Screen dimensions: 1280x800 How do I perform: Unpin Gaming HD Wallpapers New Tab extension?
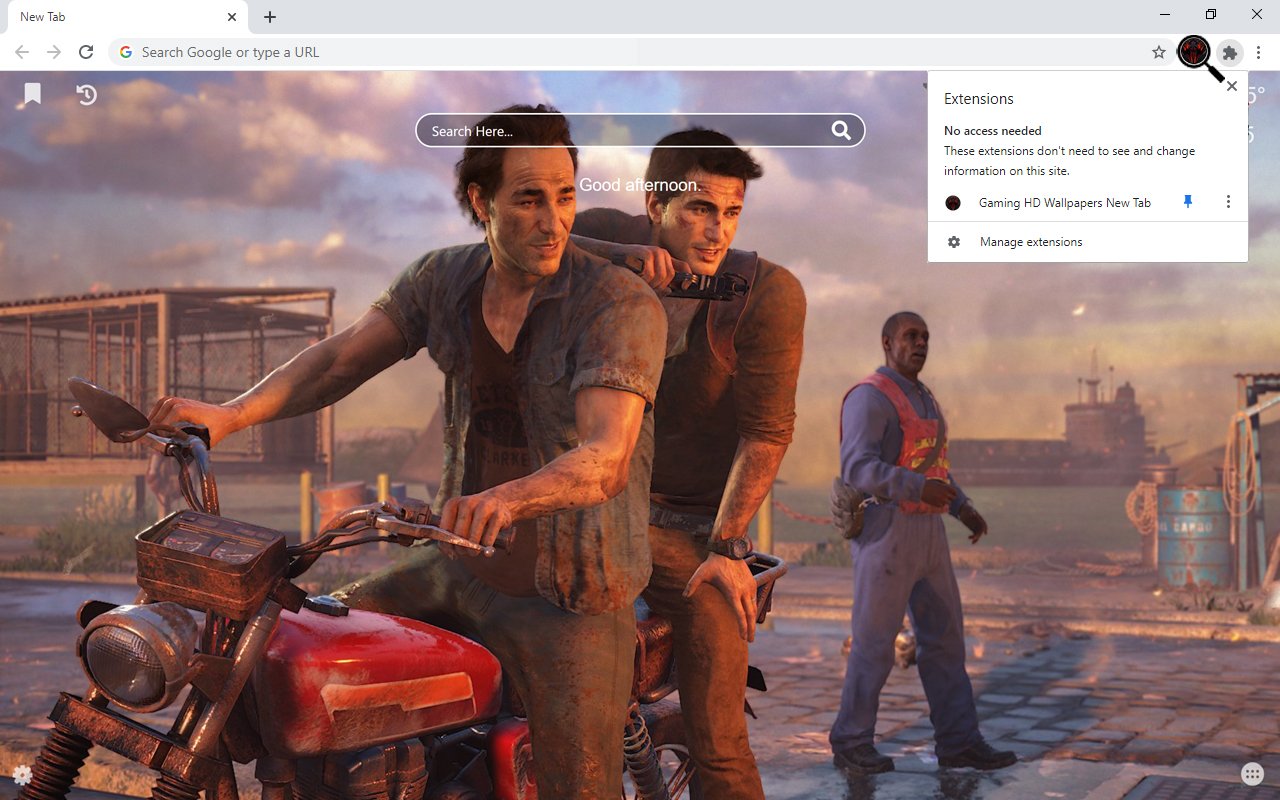coord(1188,202)
